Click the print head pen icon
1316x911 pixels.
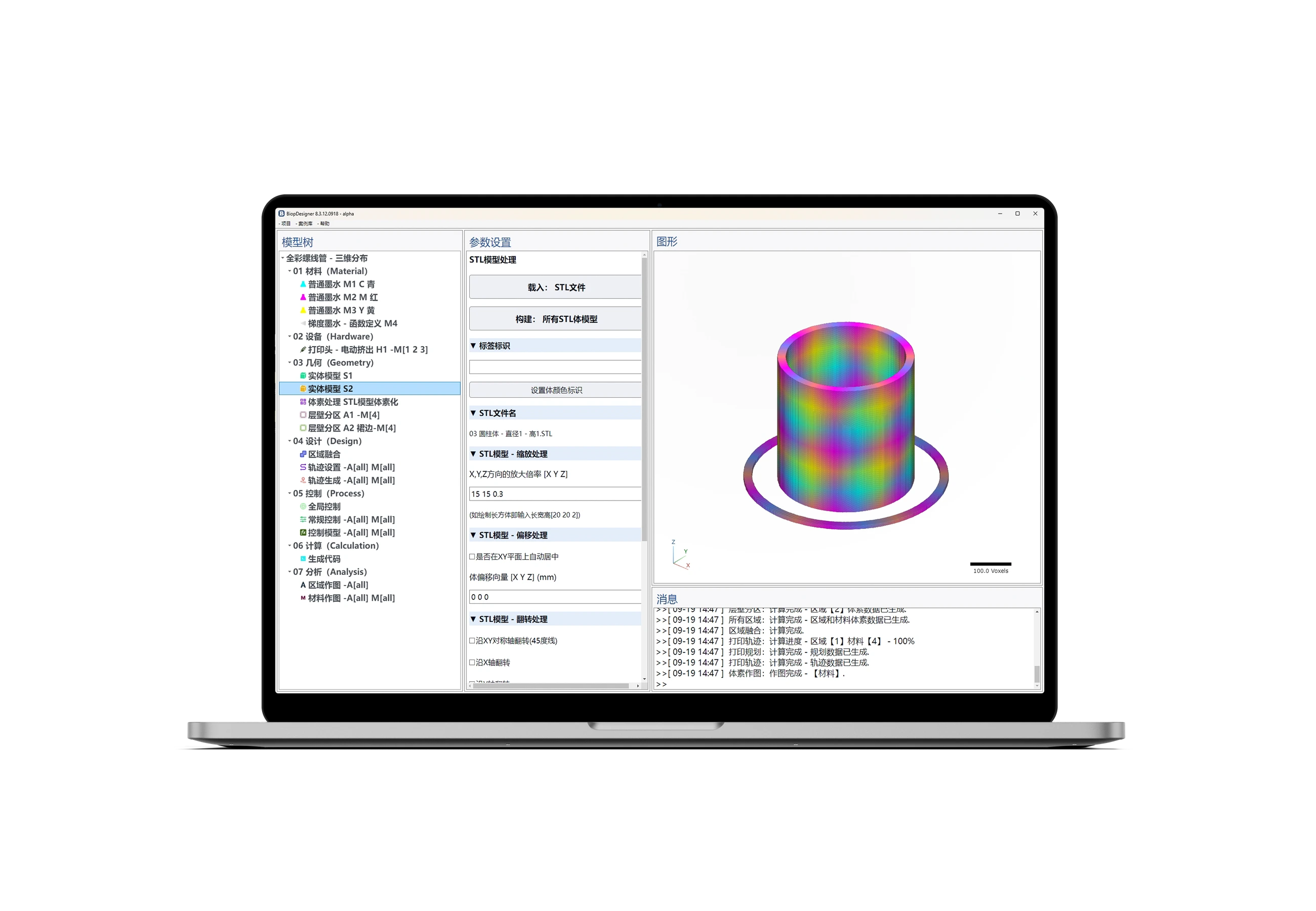tap(303, 350)
